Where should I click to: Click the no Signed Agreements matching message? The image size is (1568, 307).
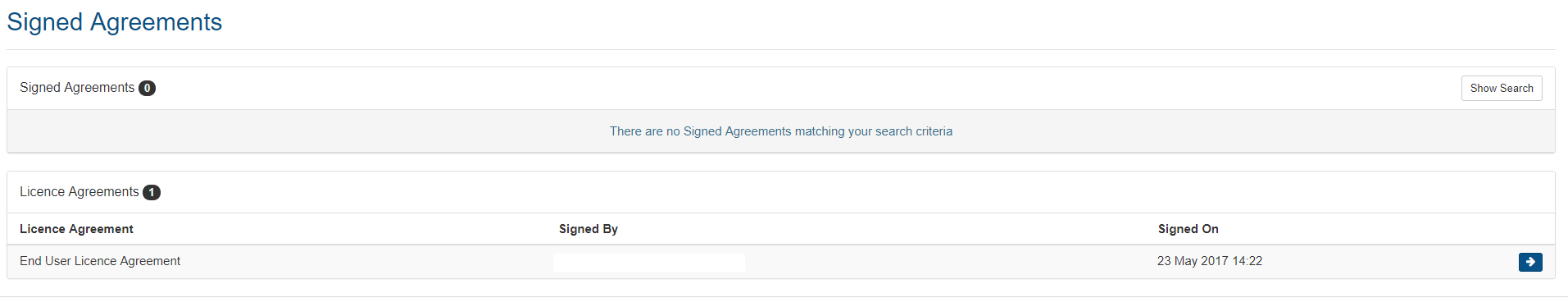781,131
